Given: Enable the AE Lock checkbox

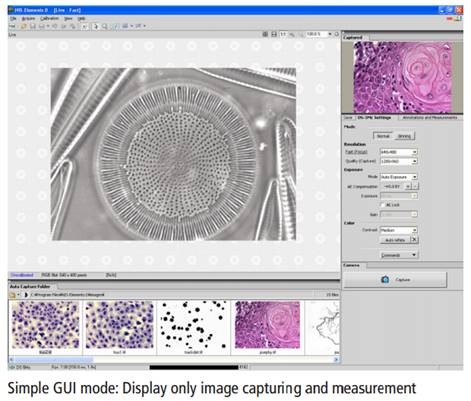Looking at the screenshot, I should [382, 205].
